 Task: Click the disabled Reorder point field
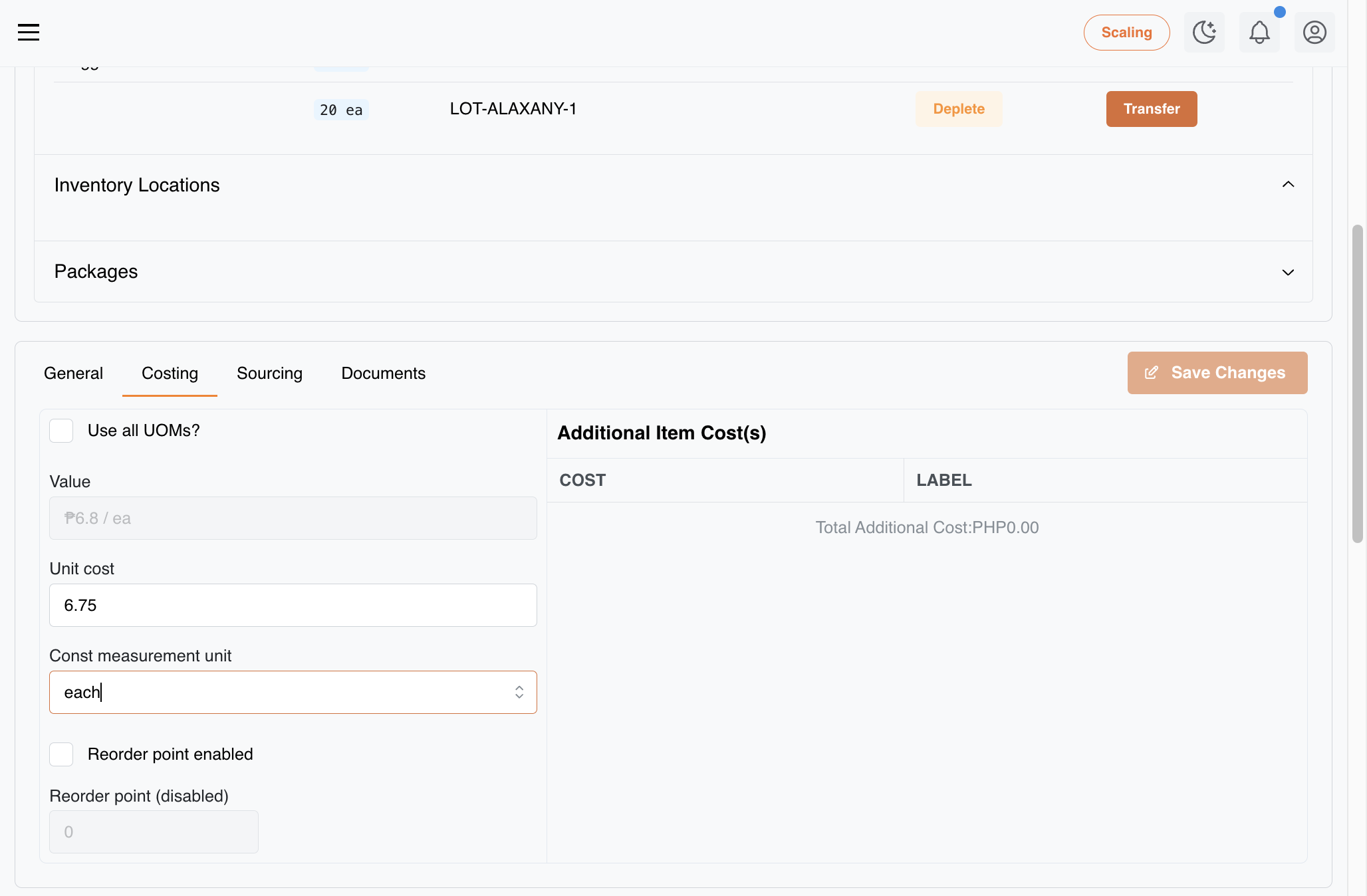pos(154,832)
